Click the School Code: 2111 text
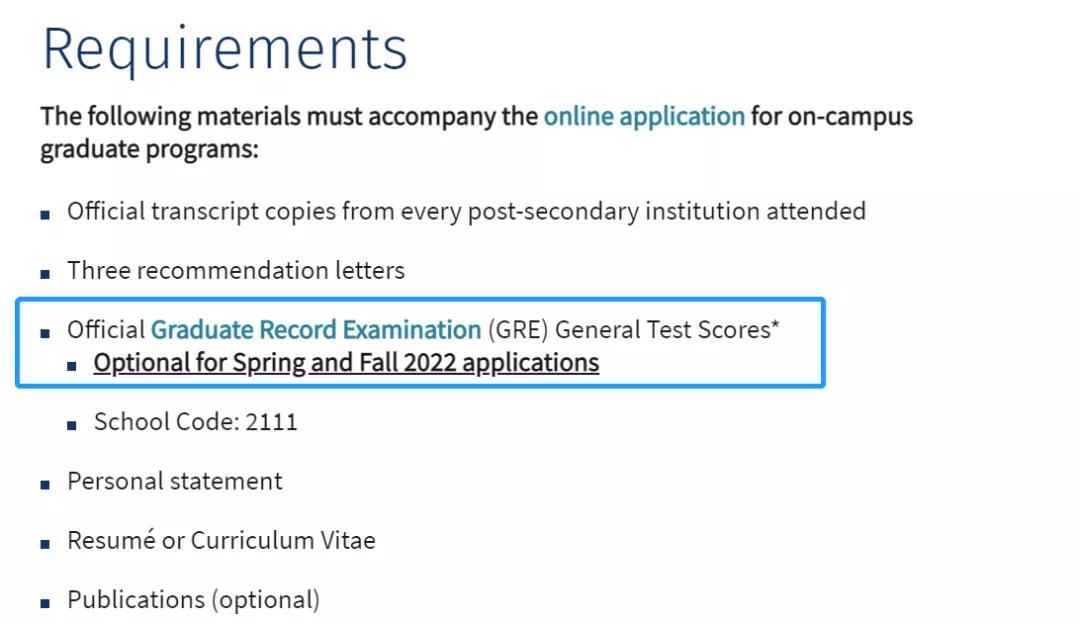The height and width of the screenshot is (623, 1080). click(196, 421)
